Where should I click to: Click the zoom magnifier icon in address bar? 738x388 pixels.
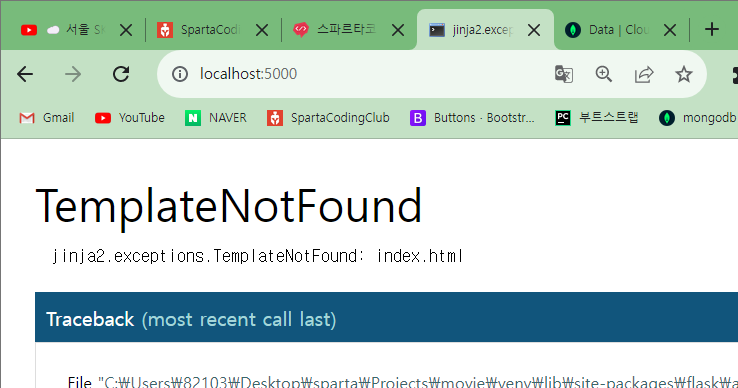(604, 74)
